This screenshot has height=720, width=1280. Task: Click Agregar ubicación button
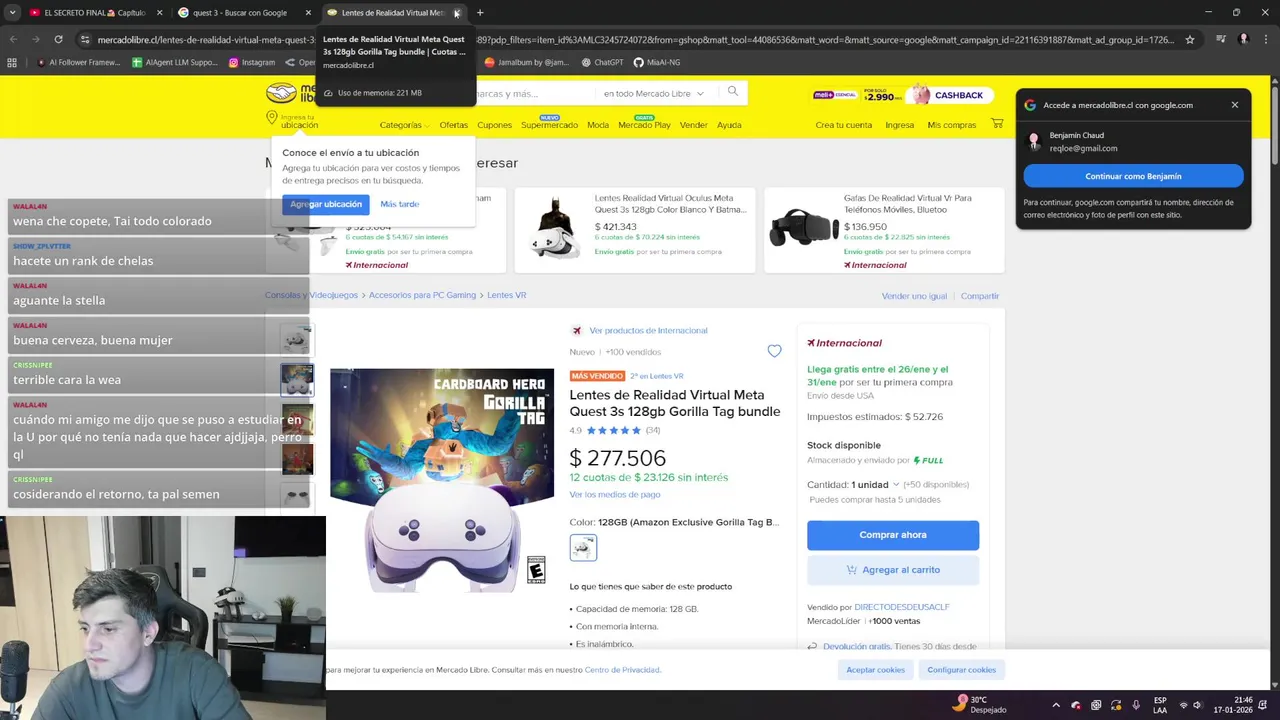click(326, 204)
